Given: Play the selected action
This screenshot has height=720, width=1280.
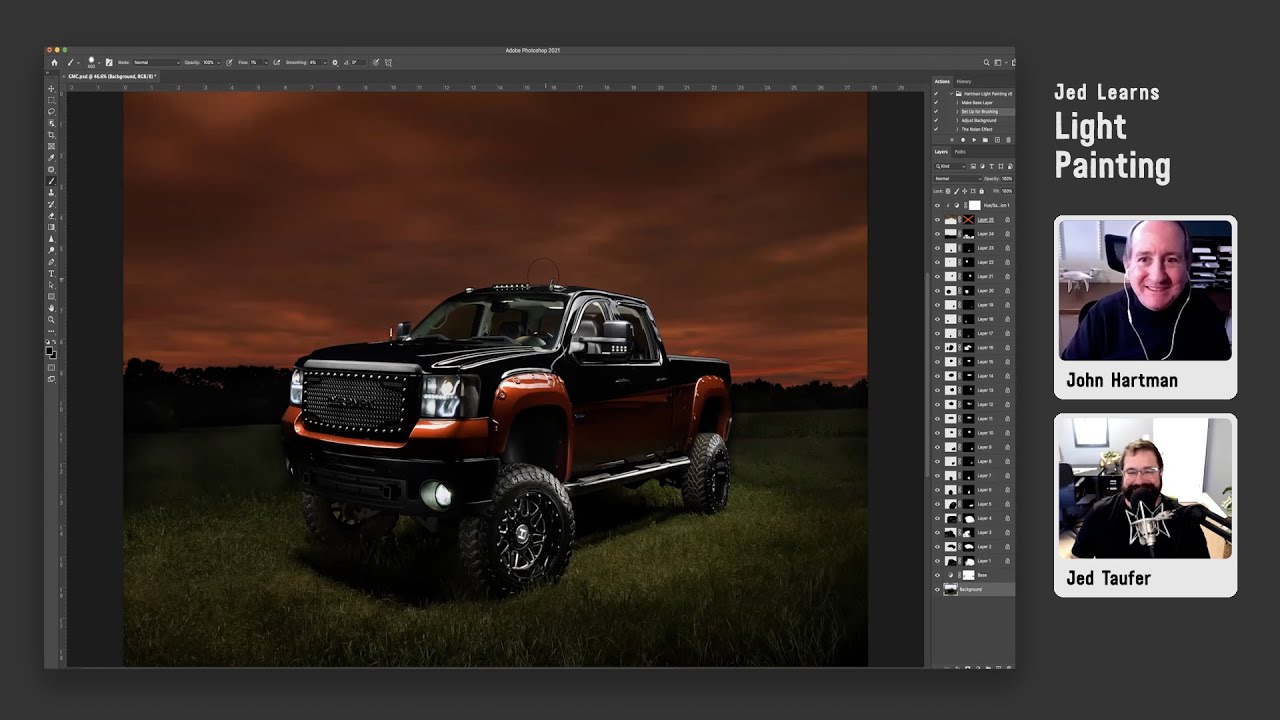Looking at the screenshot, I should pos(973,140).
